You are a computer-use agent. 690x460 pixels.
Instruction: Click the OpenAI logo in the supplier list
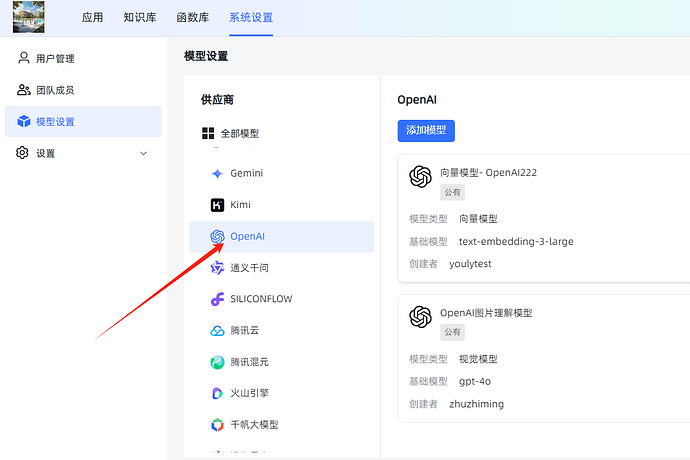pos(217,236)
